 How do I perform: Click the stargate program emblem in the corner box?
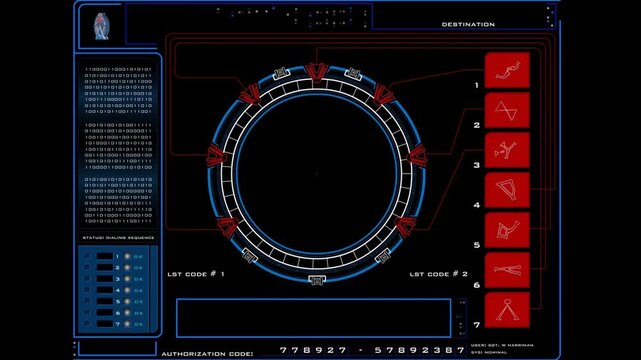101,27
